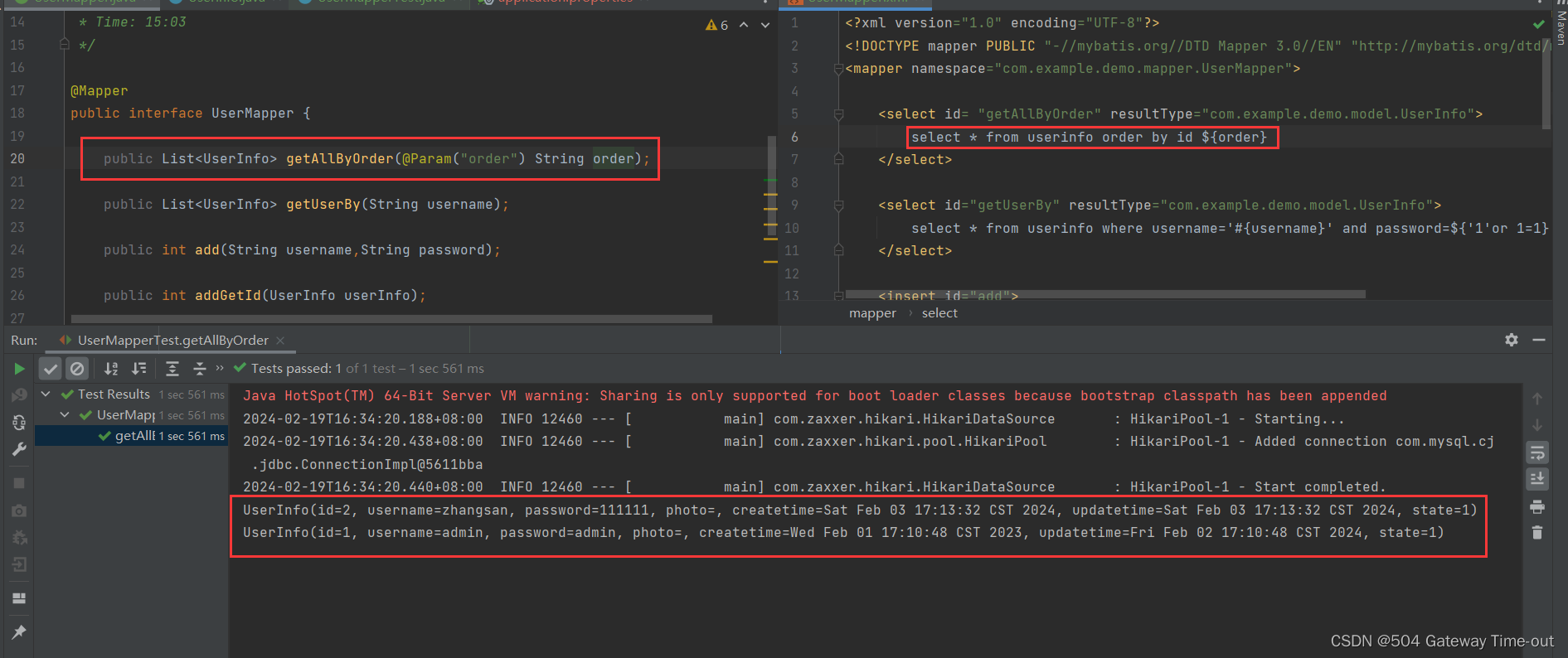Click the UserInfo(id=2 zhangsan) output line

(x=860, y=510)
